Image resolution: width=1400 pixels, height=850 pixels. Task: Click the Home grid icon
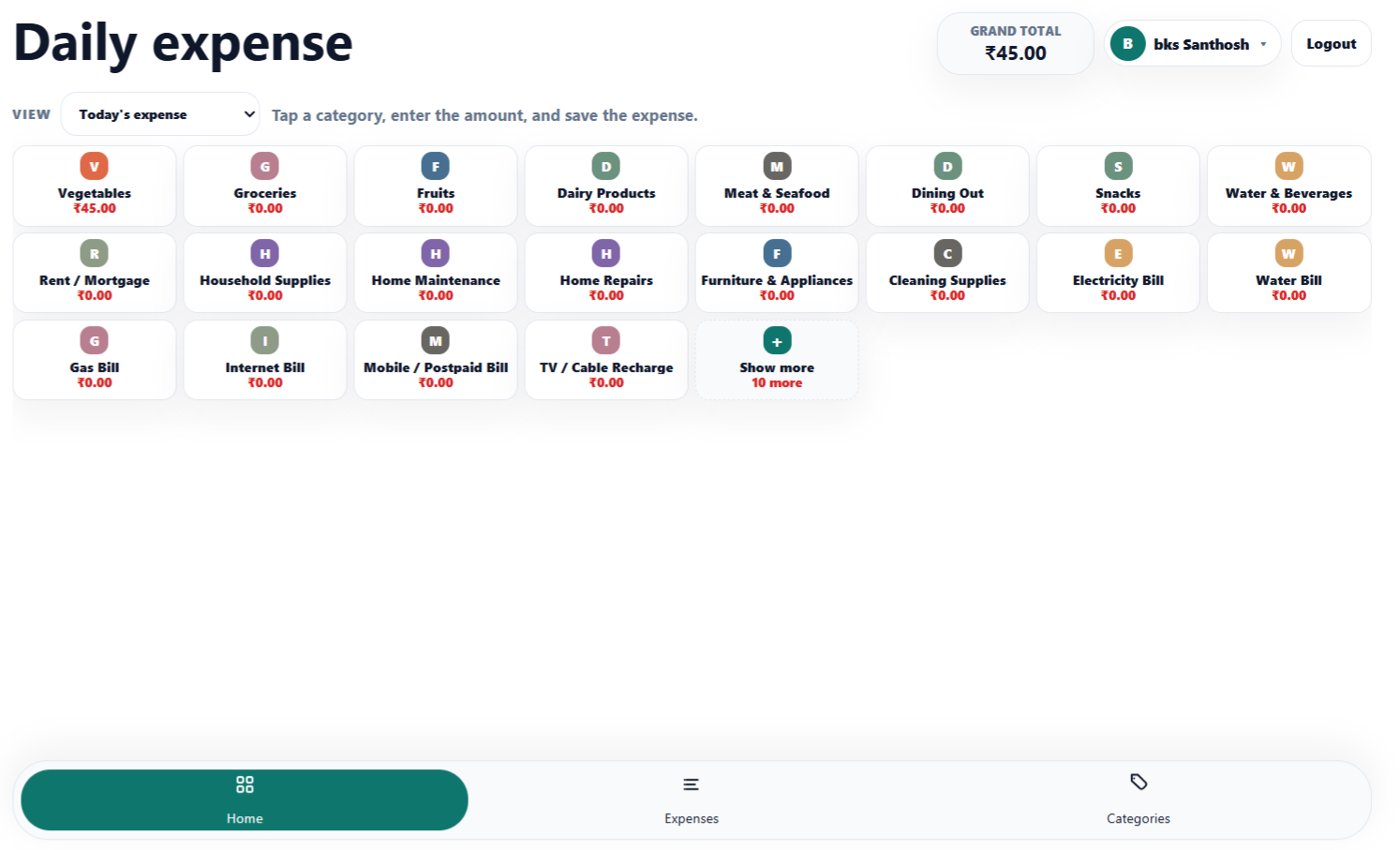point(245,784)
